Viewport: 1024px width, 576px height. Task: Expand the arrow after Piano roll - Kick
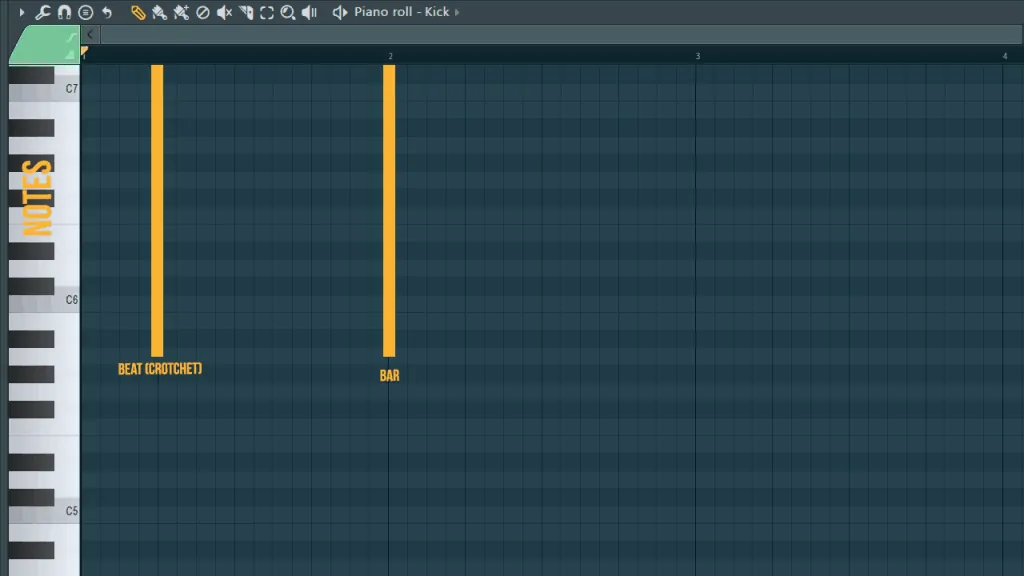pos(457,12)
